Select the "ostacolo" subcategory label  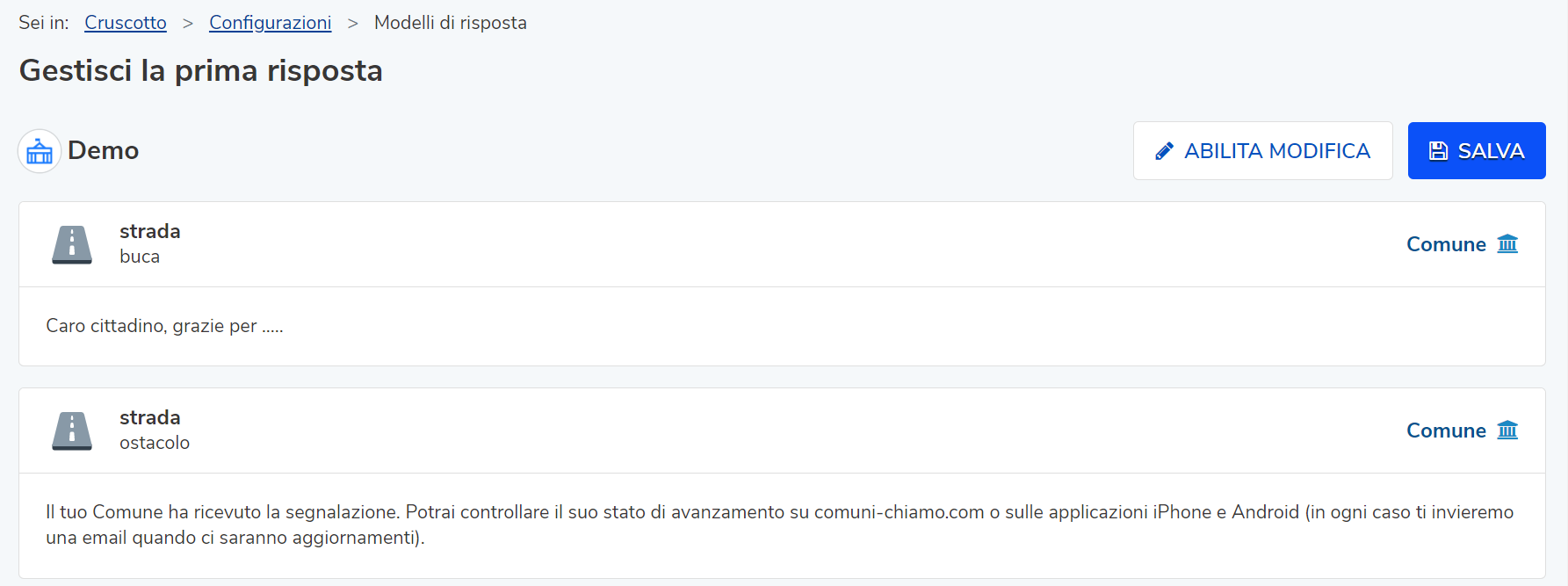coord(155,443)
